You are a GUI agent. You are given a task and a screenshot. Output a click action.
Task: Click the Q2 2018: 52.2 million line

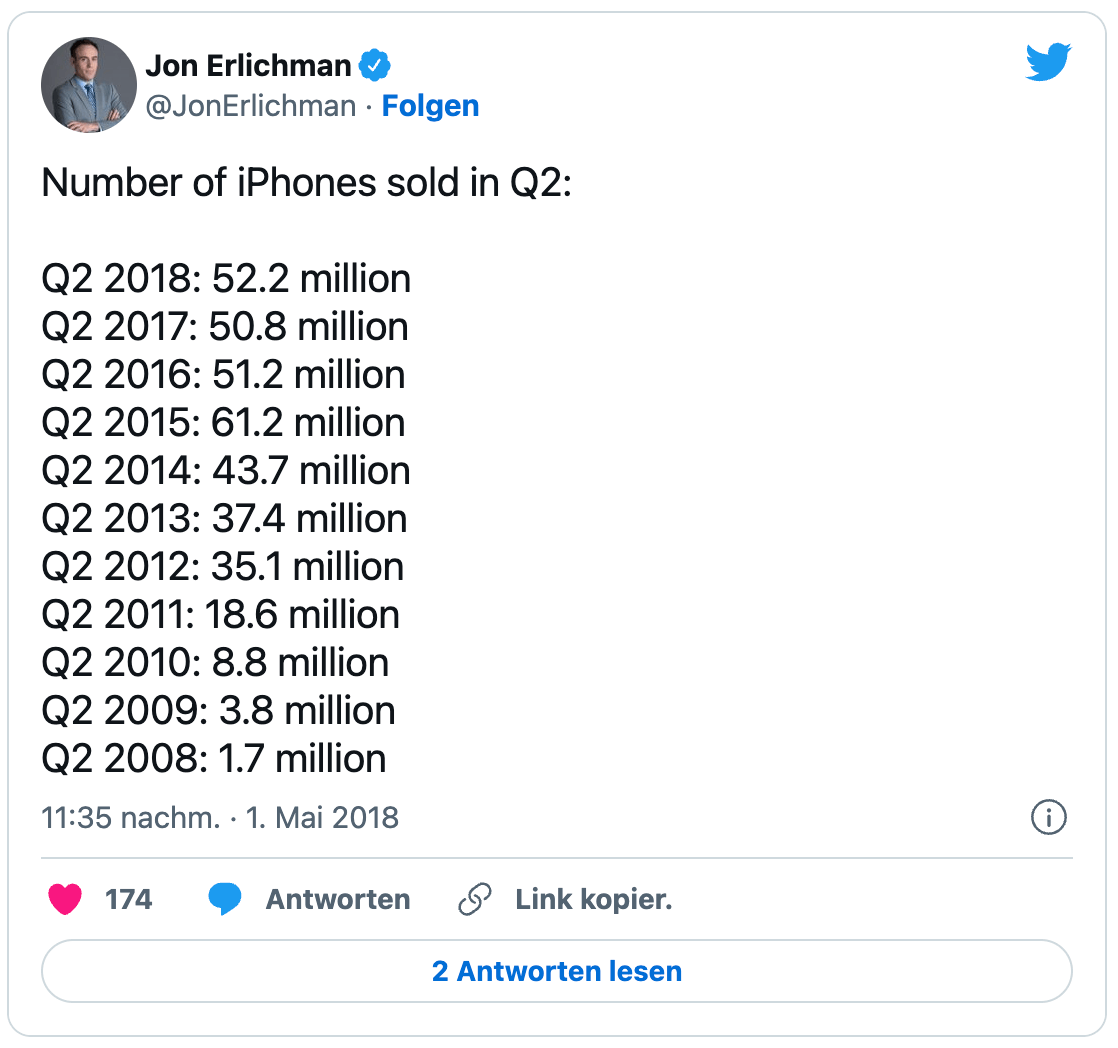[226, 278]
